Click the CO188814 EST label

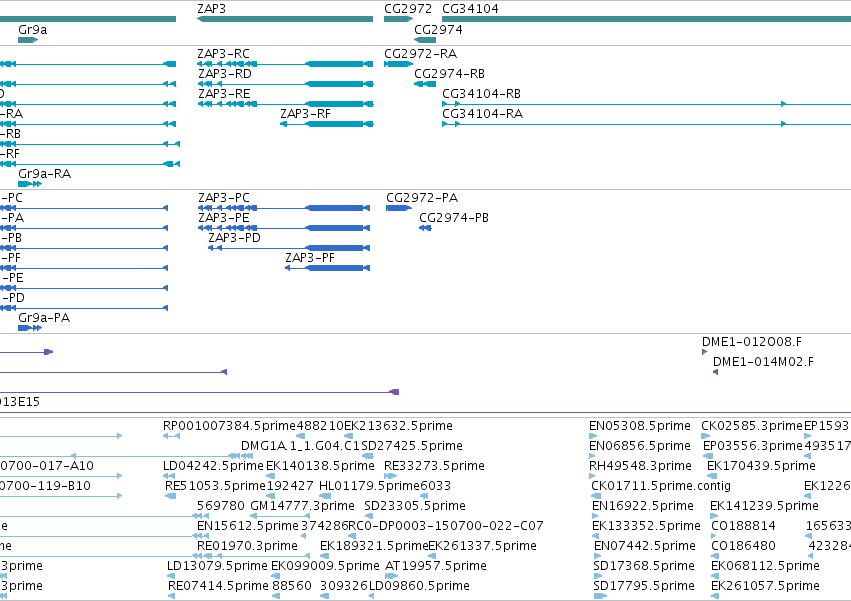click(x=743, y=526)
